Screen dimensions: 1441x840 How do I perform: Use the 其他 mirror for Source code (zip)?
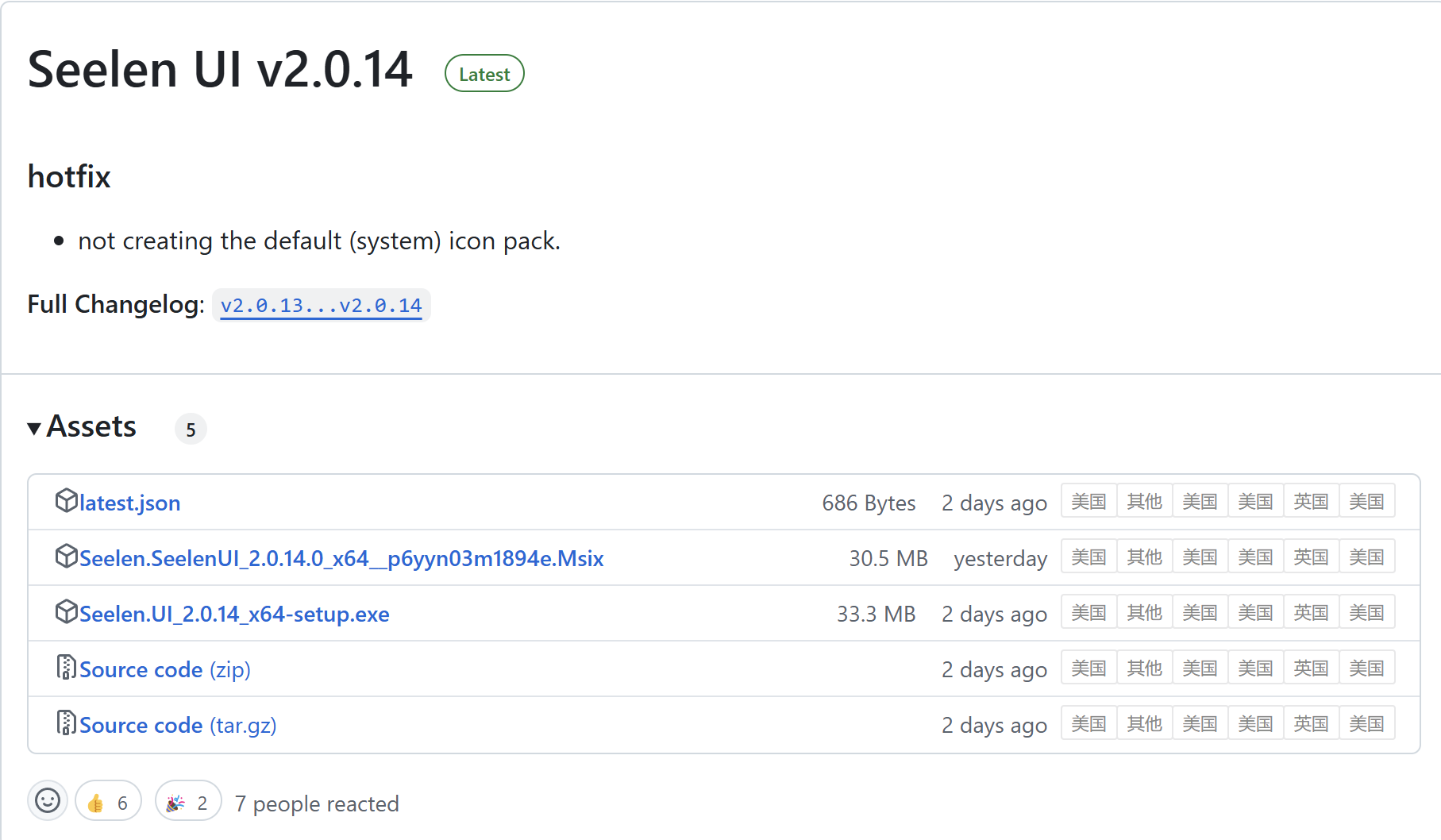[x=1145, y=668]
